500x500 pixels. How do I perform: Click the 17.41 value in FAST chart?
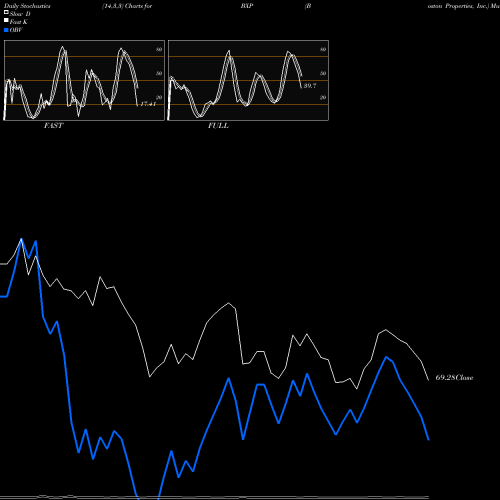[148, 104]
